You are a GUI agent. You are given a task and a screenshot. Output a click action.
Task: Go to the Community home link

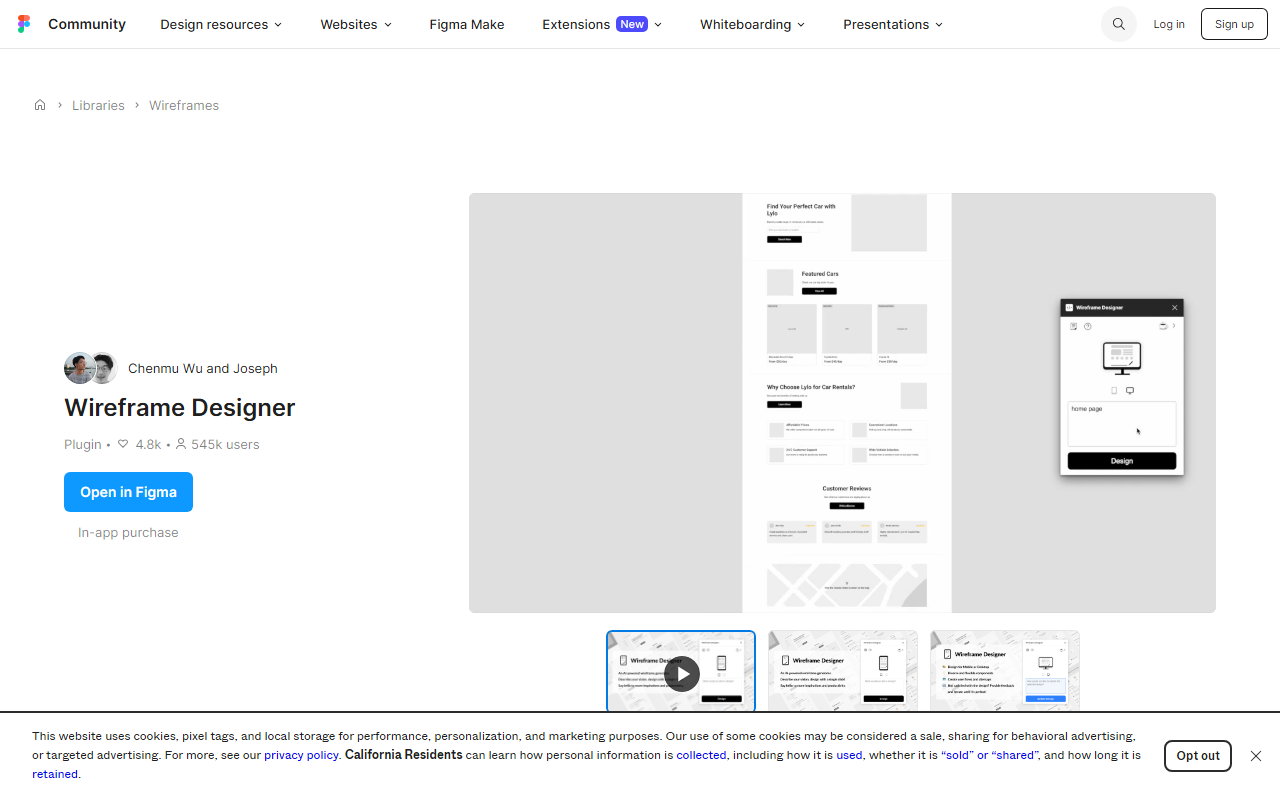coord(87,24)
